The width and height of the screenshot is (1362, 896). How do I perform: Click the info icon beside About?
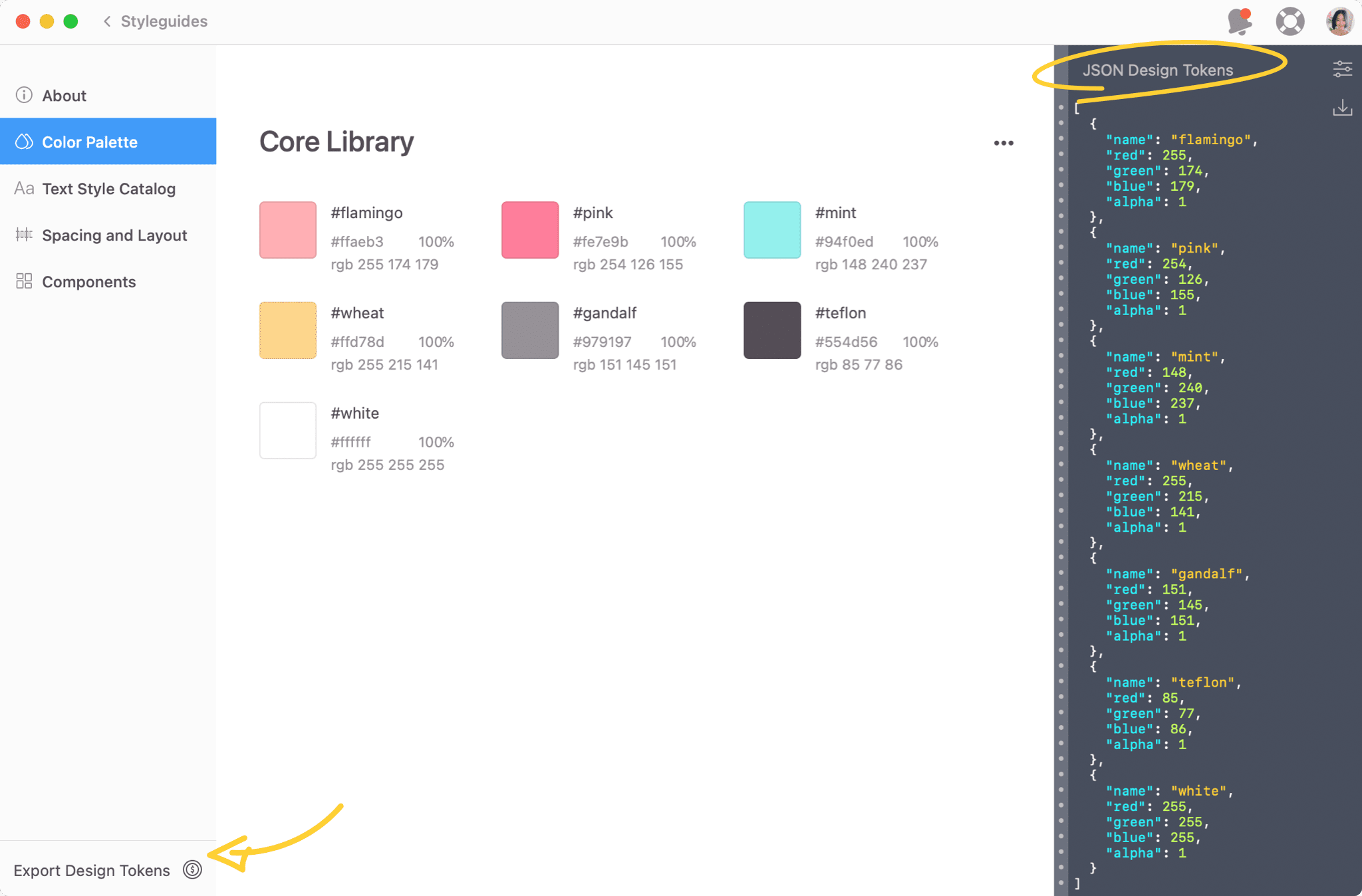pyautogui.click(x=24, y=94)
